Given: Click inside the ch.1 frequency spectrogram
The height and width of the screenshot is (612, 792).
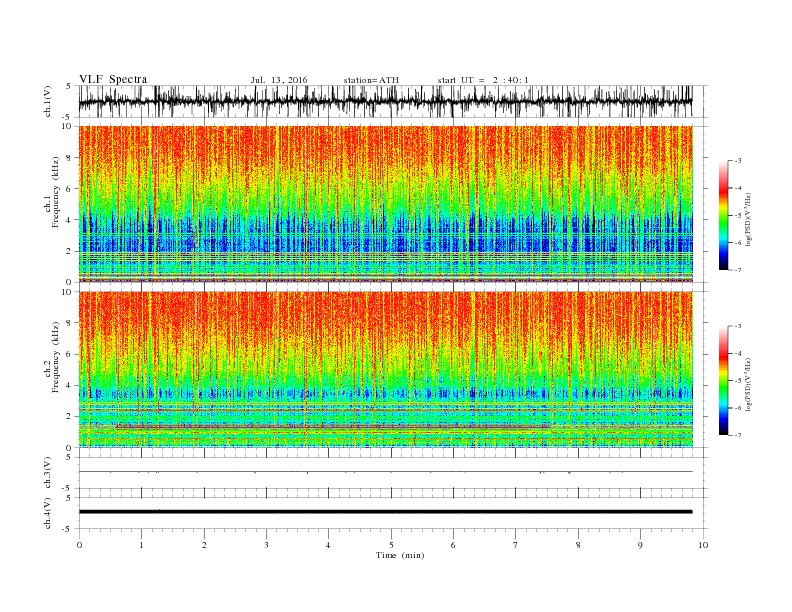Looking at the screenshot, I should point(386,204).
